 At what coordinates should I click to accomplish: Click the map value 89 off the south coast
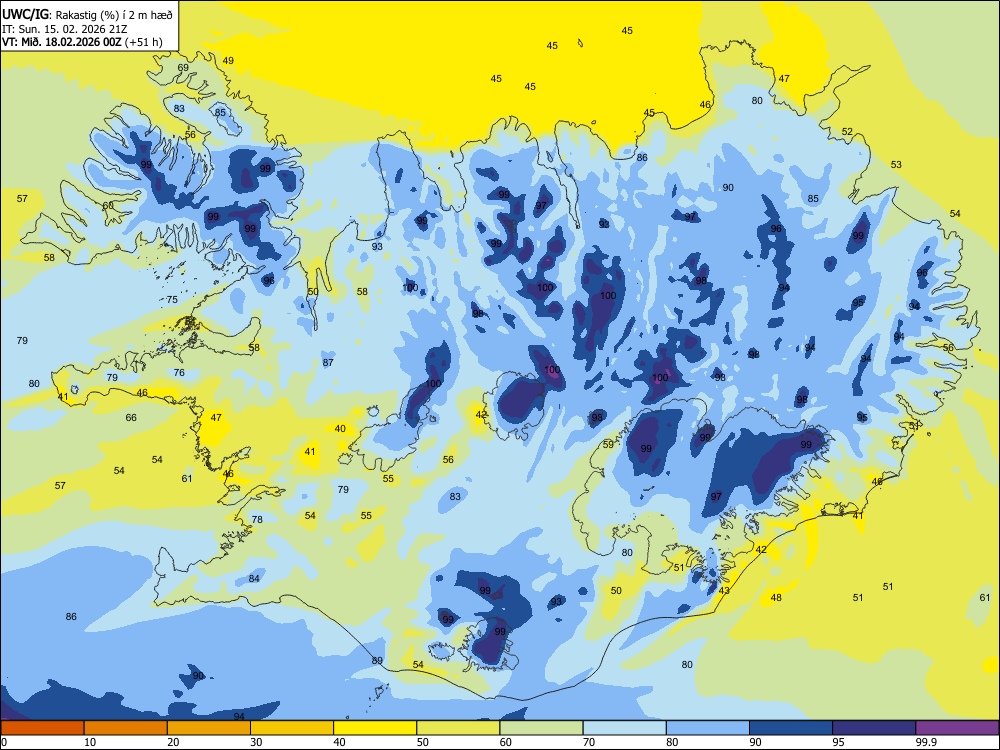377,661
